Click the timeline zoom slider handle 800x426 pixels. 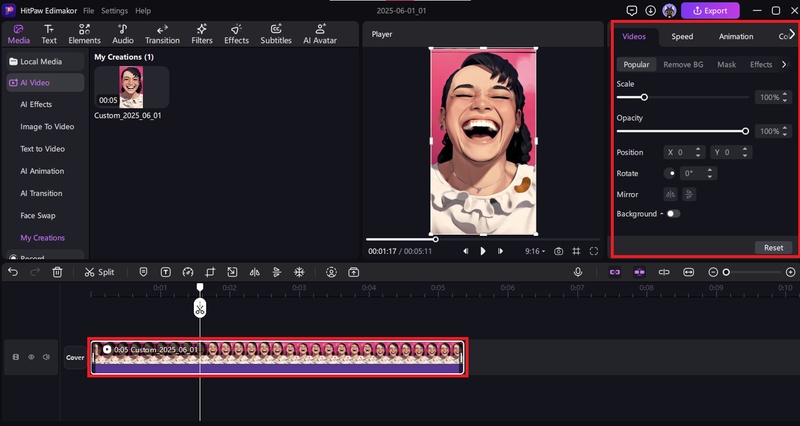click(726, 272)
